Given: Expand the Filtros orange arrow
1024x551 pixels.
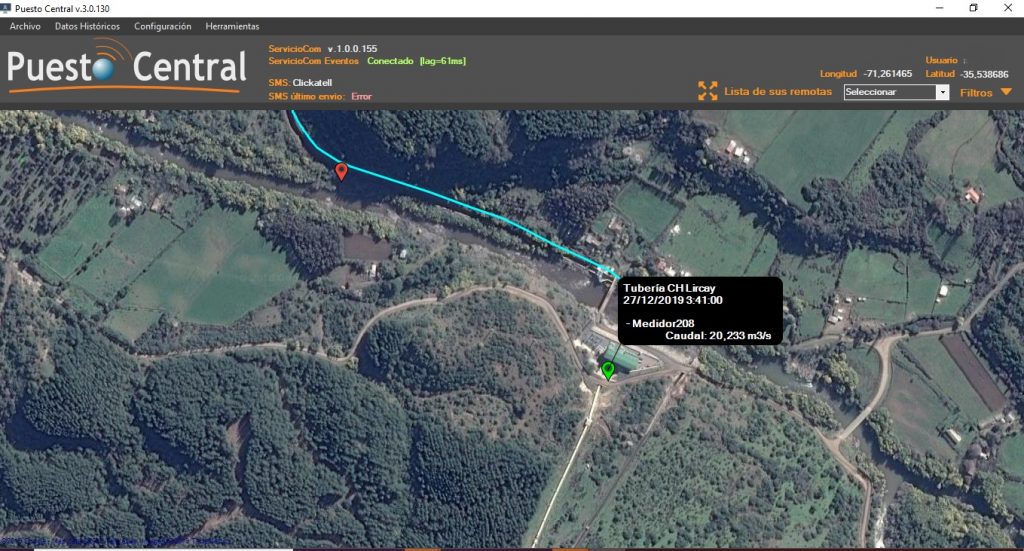Looking at the screenshot, I should click(1006, 92).
